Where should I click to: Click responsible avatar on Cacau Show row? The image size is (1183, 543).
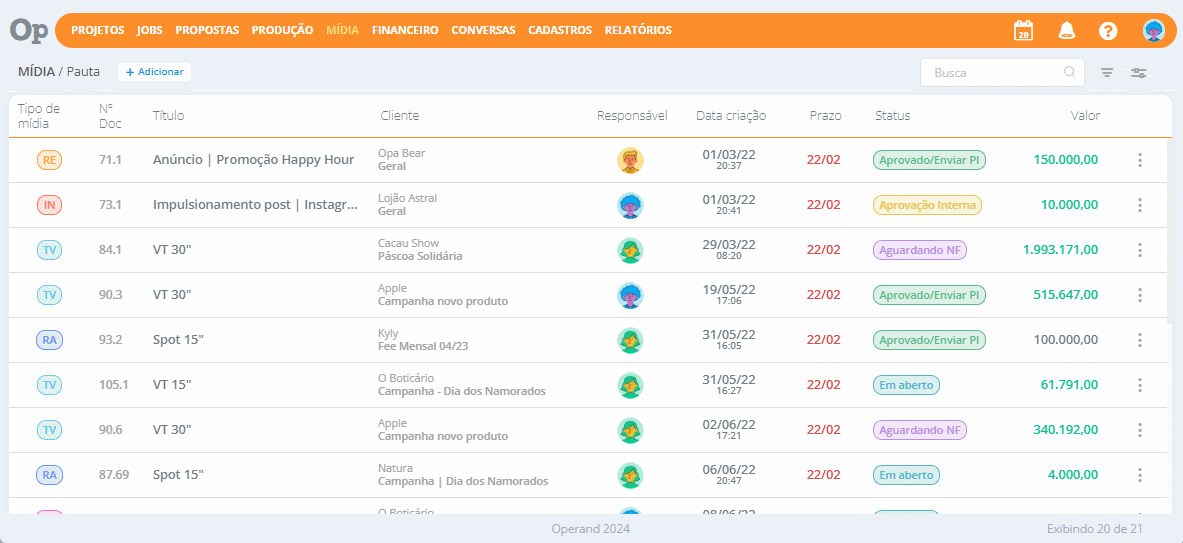[x=630, y=250]
